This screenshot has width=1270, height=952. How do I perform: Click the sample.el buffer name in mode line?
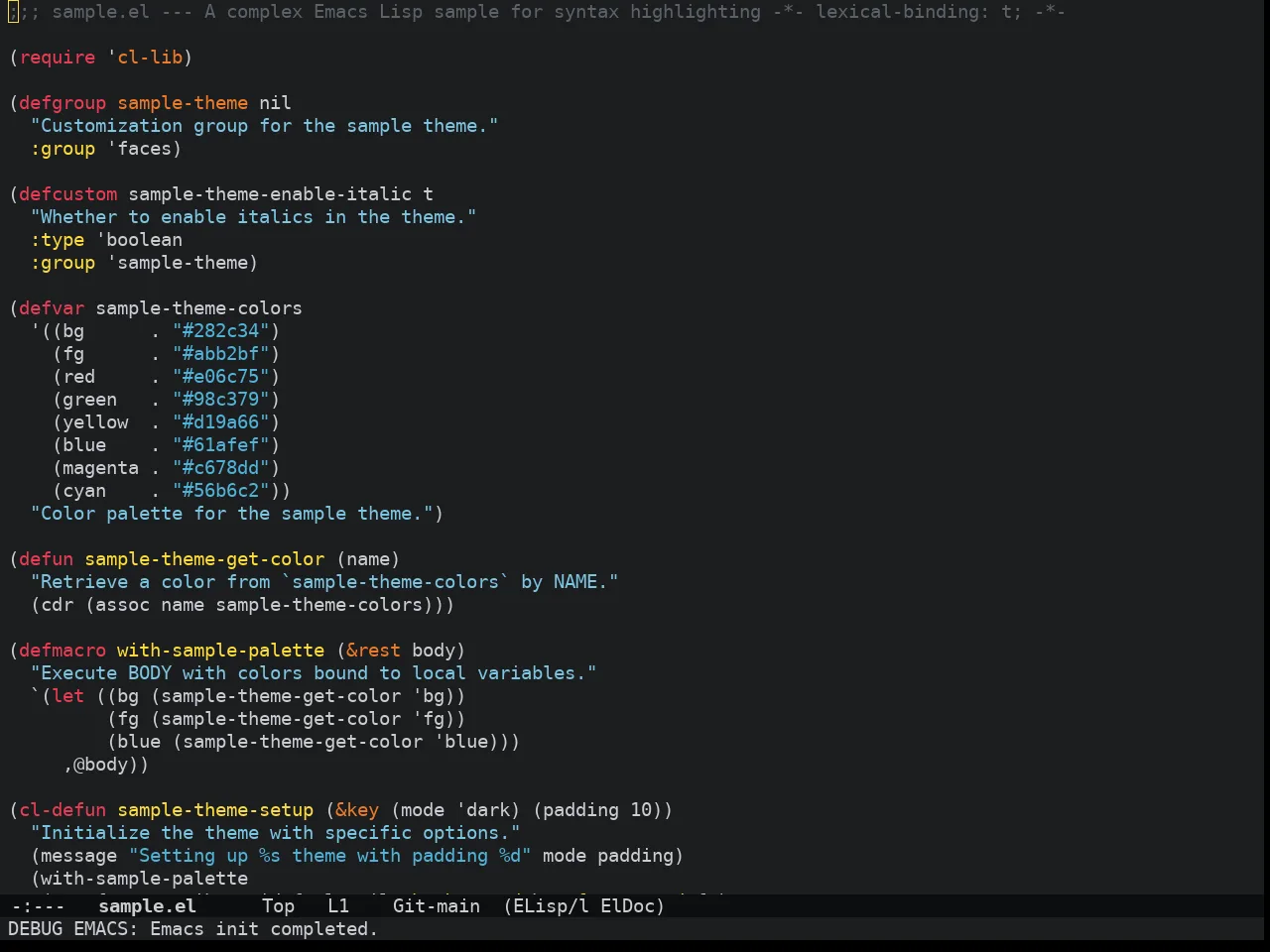point(147,905)
